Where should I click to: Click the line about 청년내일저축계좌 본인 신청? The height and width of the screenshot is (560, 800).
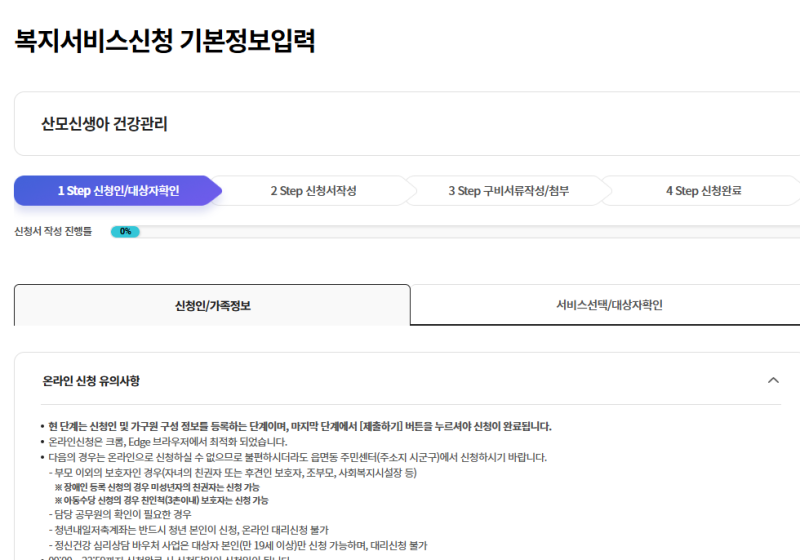189,530
